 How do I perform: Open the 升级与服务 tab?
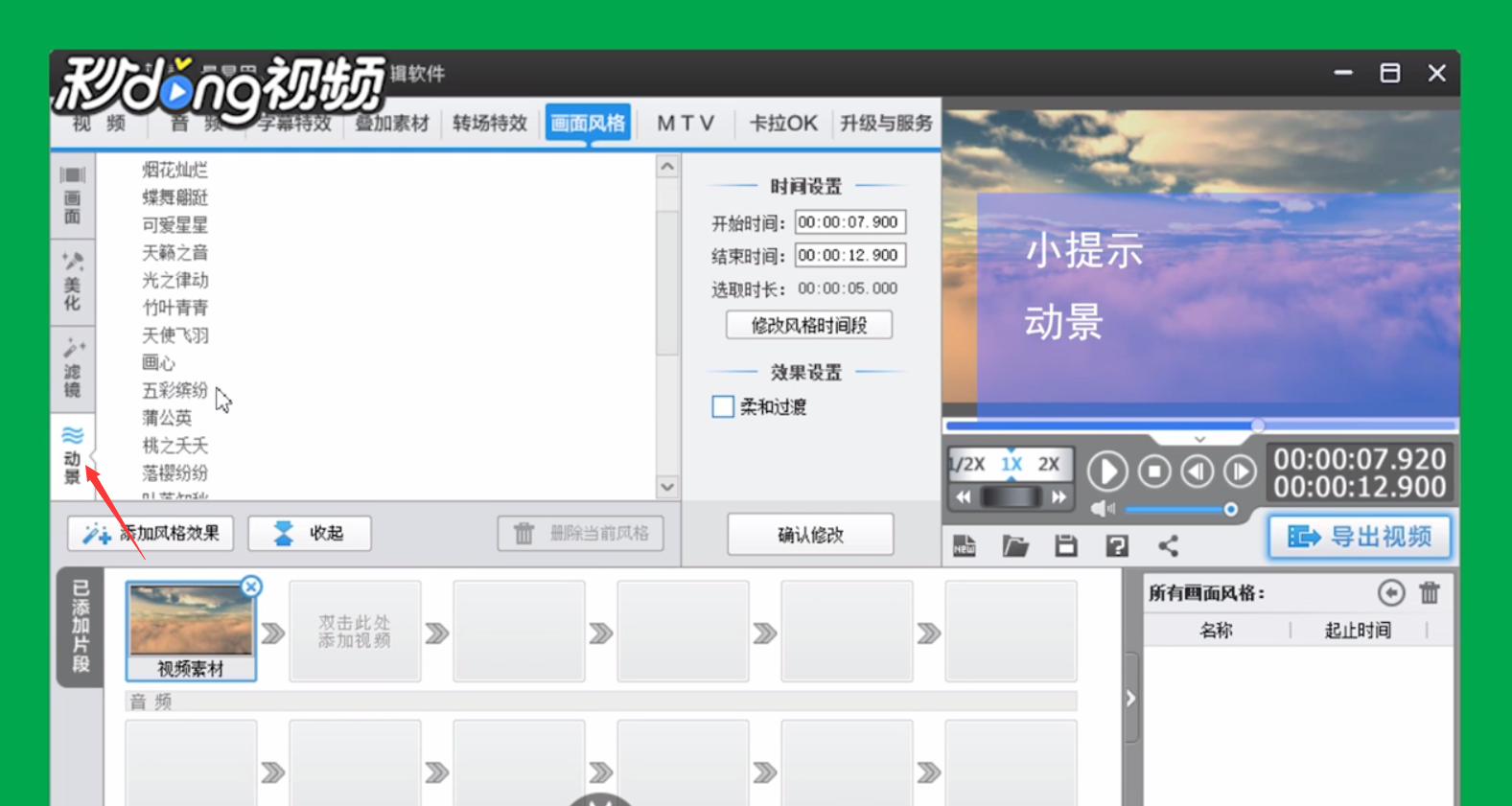pos(886,123)
